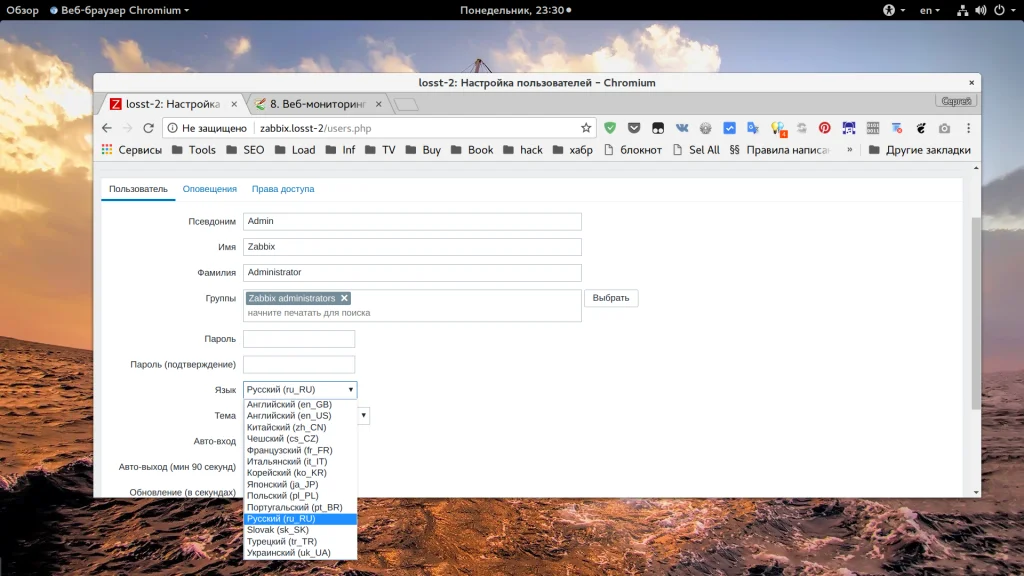
Task: Click the green shield extension icon
Action: tap(609, 128)
